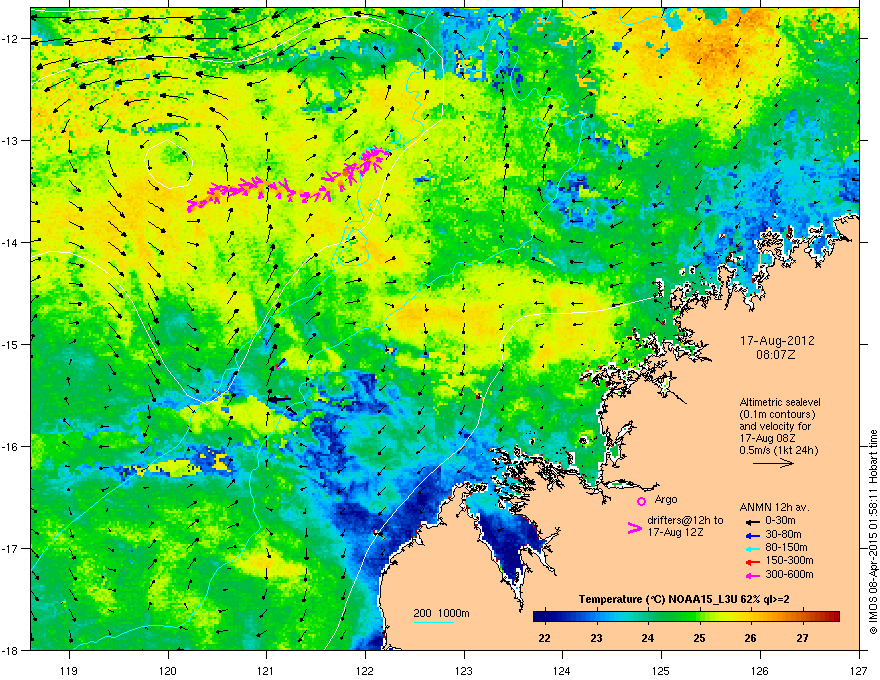Click the 300-600m depth label
880x680 pixels.
pos(789,574)
